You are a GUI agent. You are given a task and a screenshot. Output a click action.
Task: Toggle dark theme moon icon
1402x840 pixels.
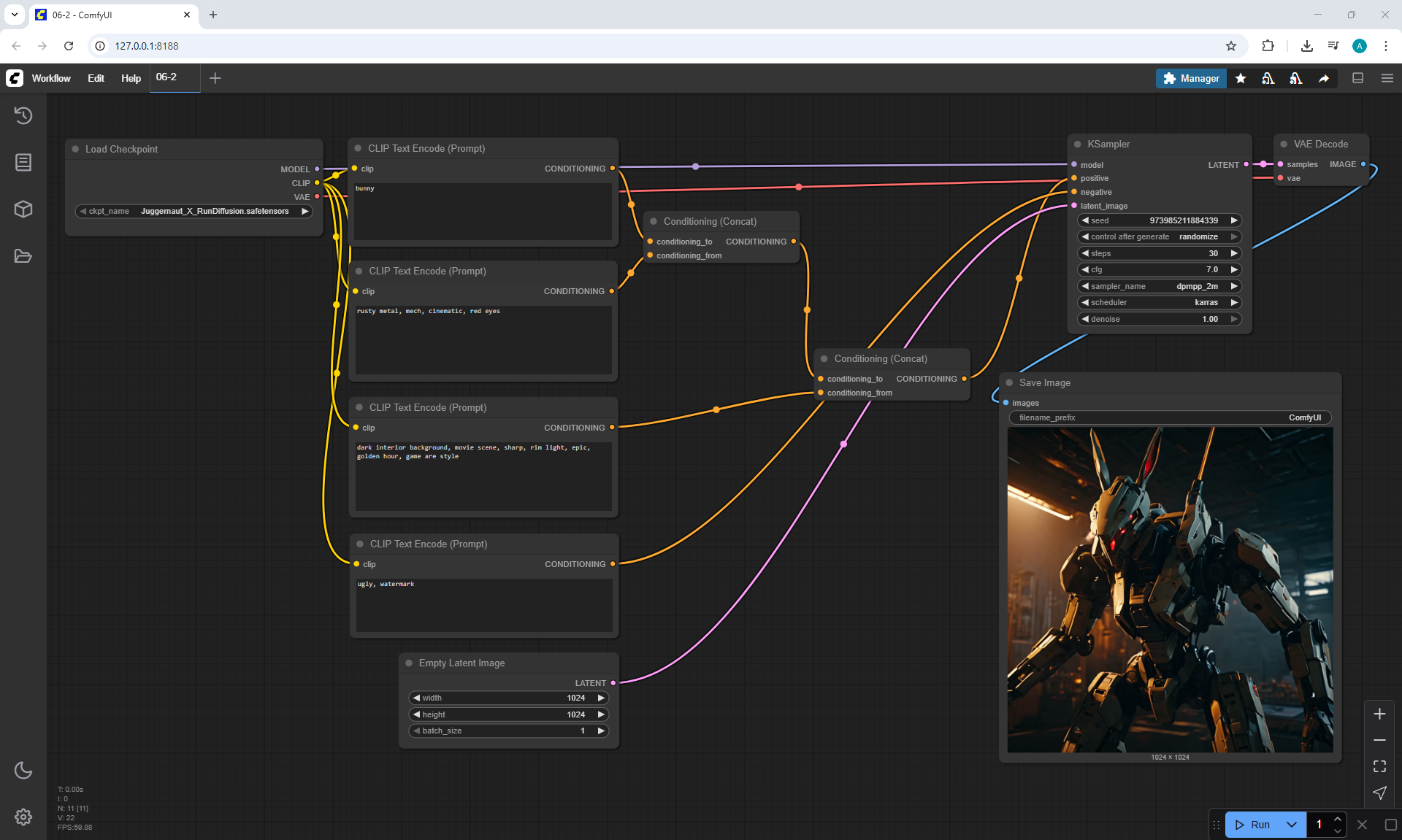click(23, 771)
